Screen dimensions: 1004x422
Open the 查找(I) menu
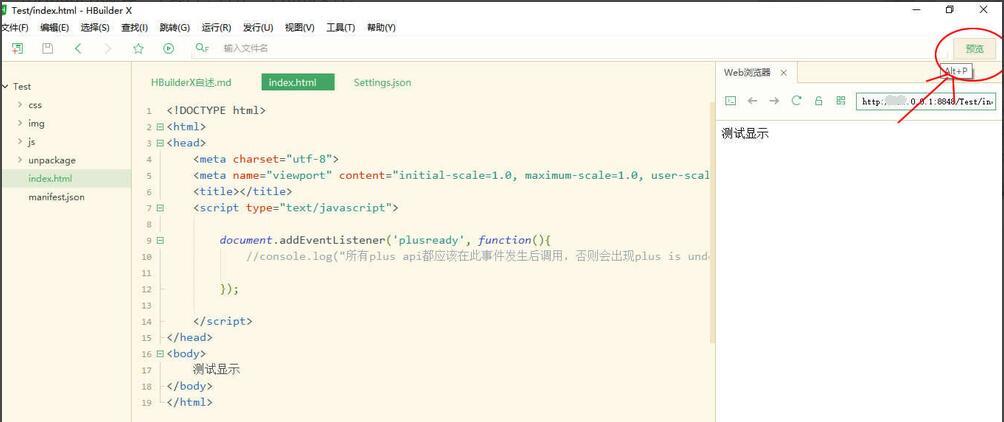[134, 28]
